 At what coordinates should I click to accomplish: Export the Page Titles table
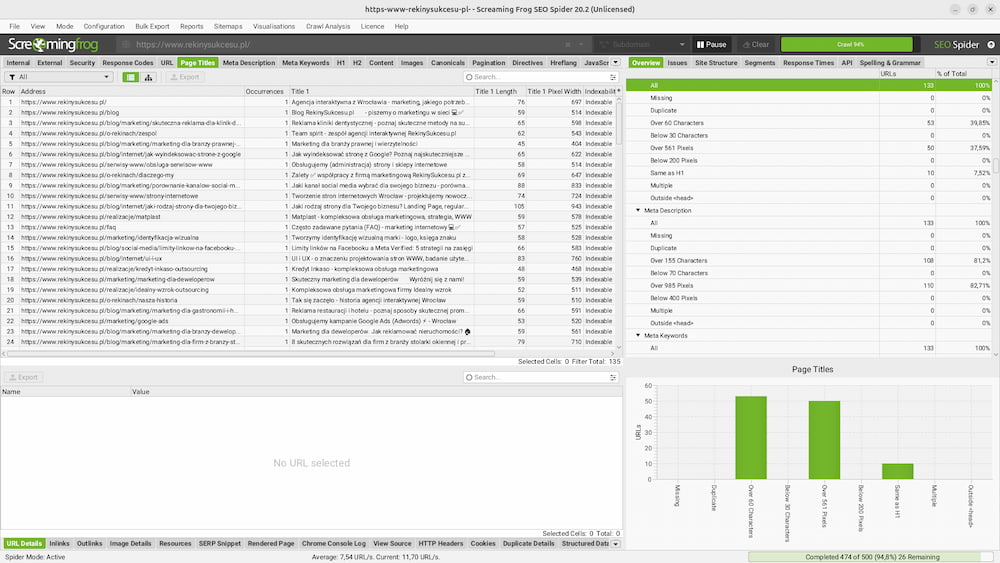(185, 77)
